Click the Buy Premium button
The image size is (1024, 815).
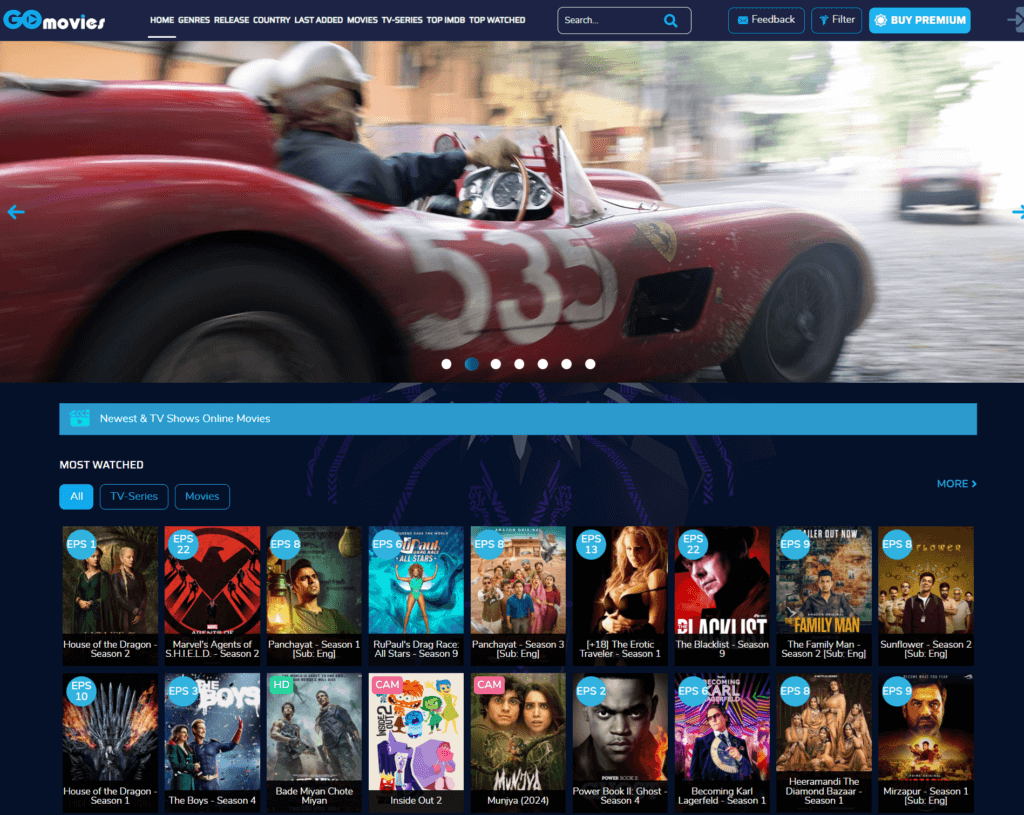[x=919, y=20]
